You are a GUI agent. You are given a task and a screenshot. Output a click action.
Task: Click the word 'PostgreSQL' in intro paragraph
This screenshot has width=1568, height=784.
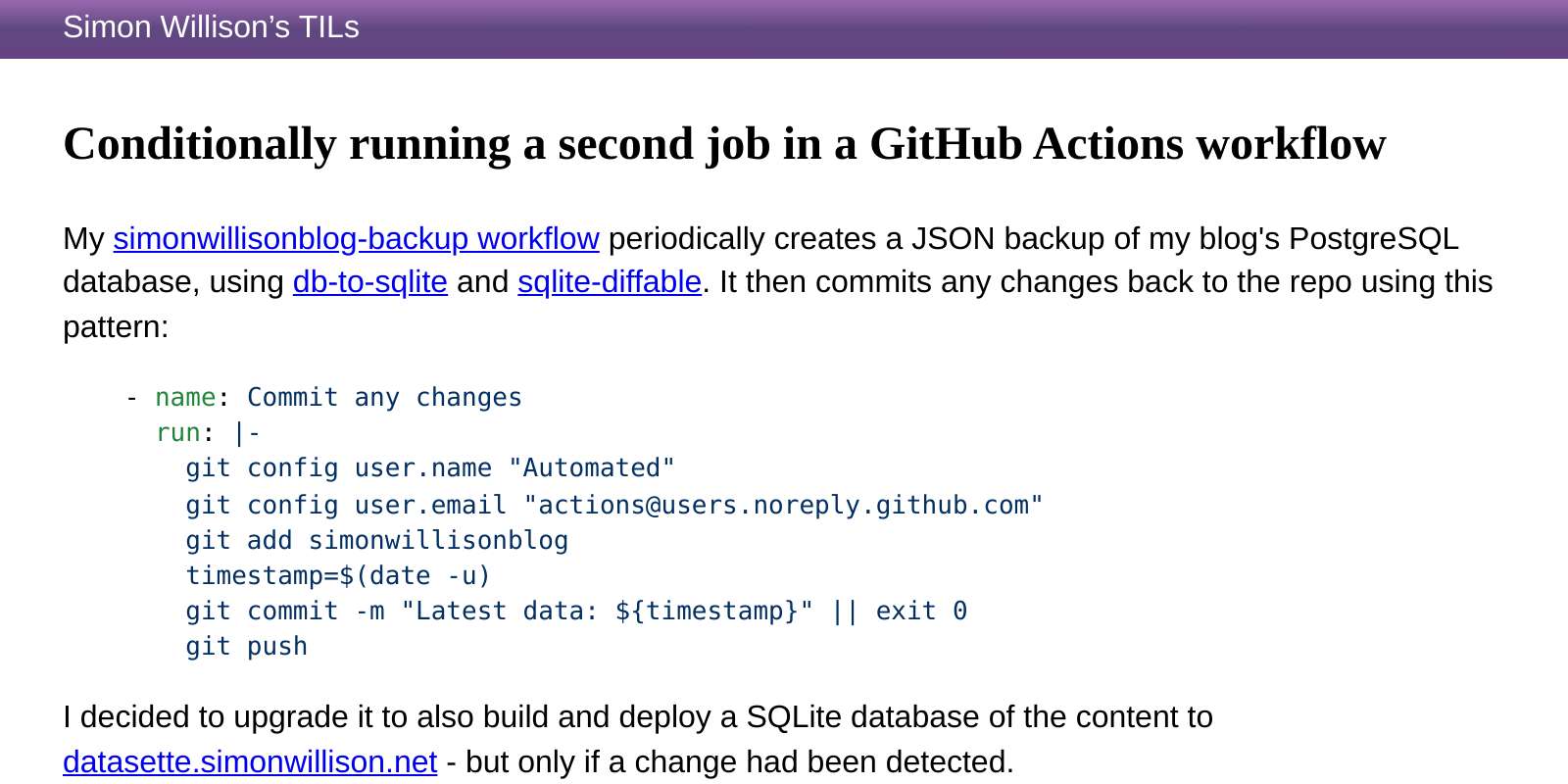[x=1373, y=239]
